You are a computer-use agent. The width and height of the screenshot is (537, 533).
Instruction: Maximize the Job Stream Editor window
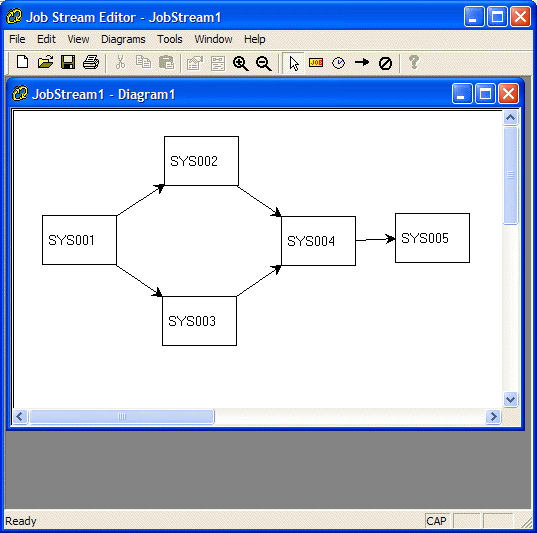pyautogui.click(x=497, y=16)
